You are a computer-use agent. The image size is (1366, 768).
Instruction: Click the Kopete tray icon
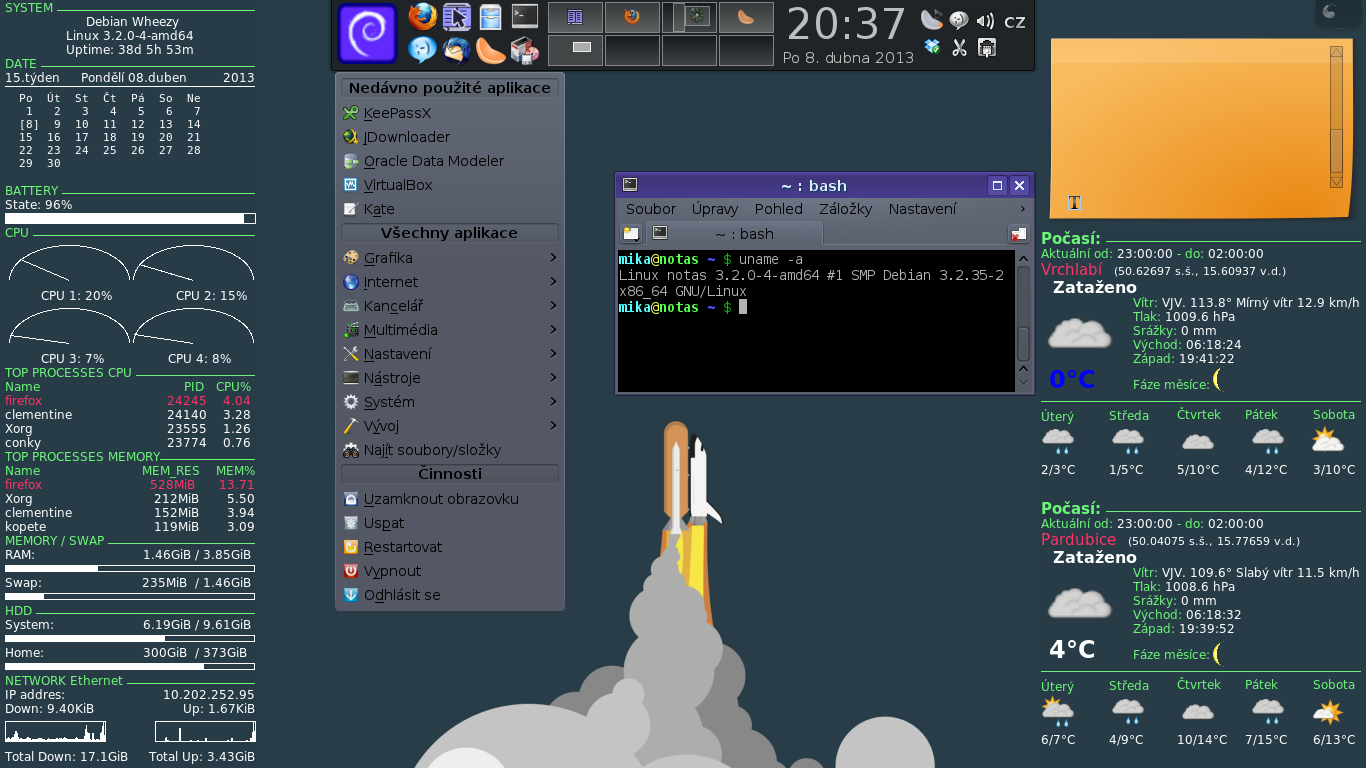point(959,20)
